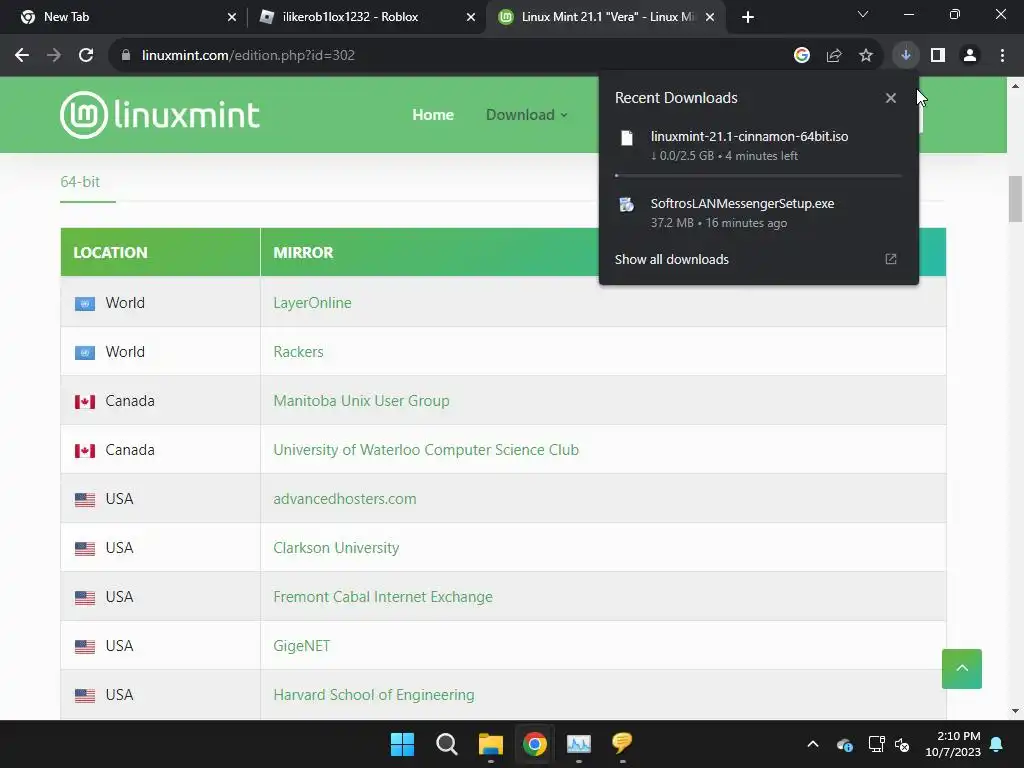Open File Explorer from the taskbar

[x=490, y=744]
